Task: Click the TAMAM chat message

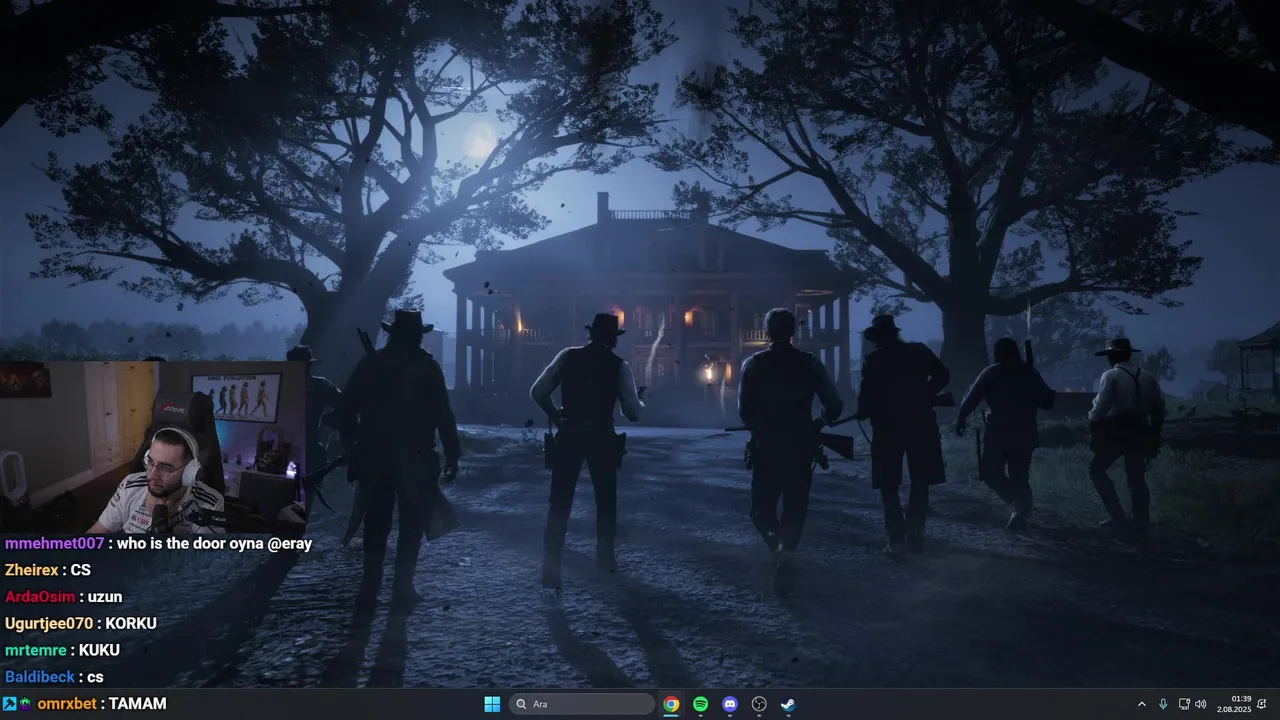Action: pyautogui.click(x=138, y=704)
